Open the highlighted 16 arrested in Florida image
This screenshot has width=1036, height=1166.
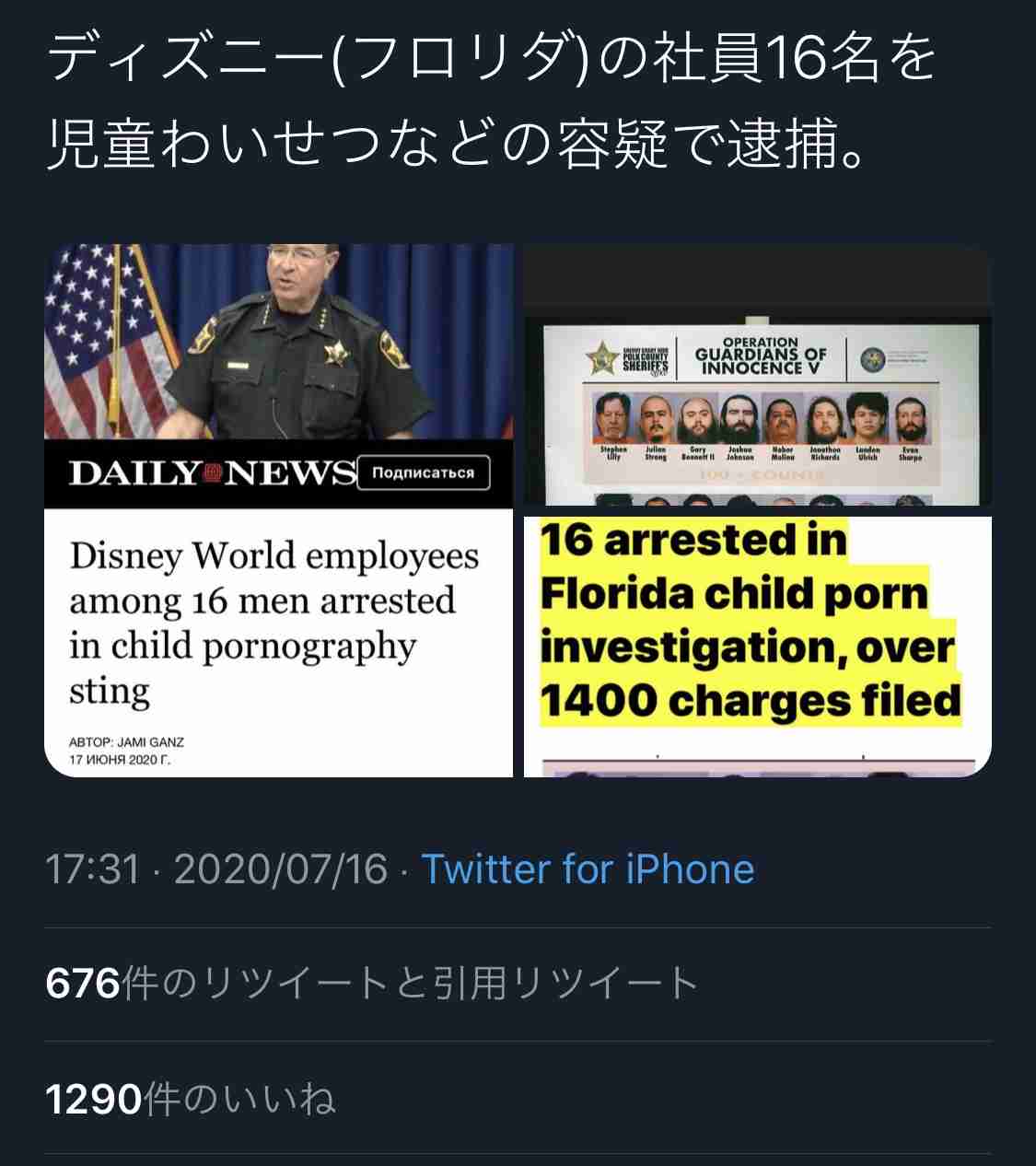(x=757, y=647)
